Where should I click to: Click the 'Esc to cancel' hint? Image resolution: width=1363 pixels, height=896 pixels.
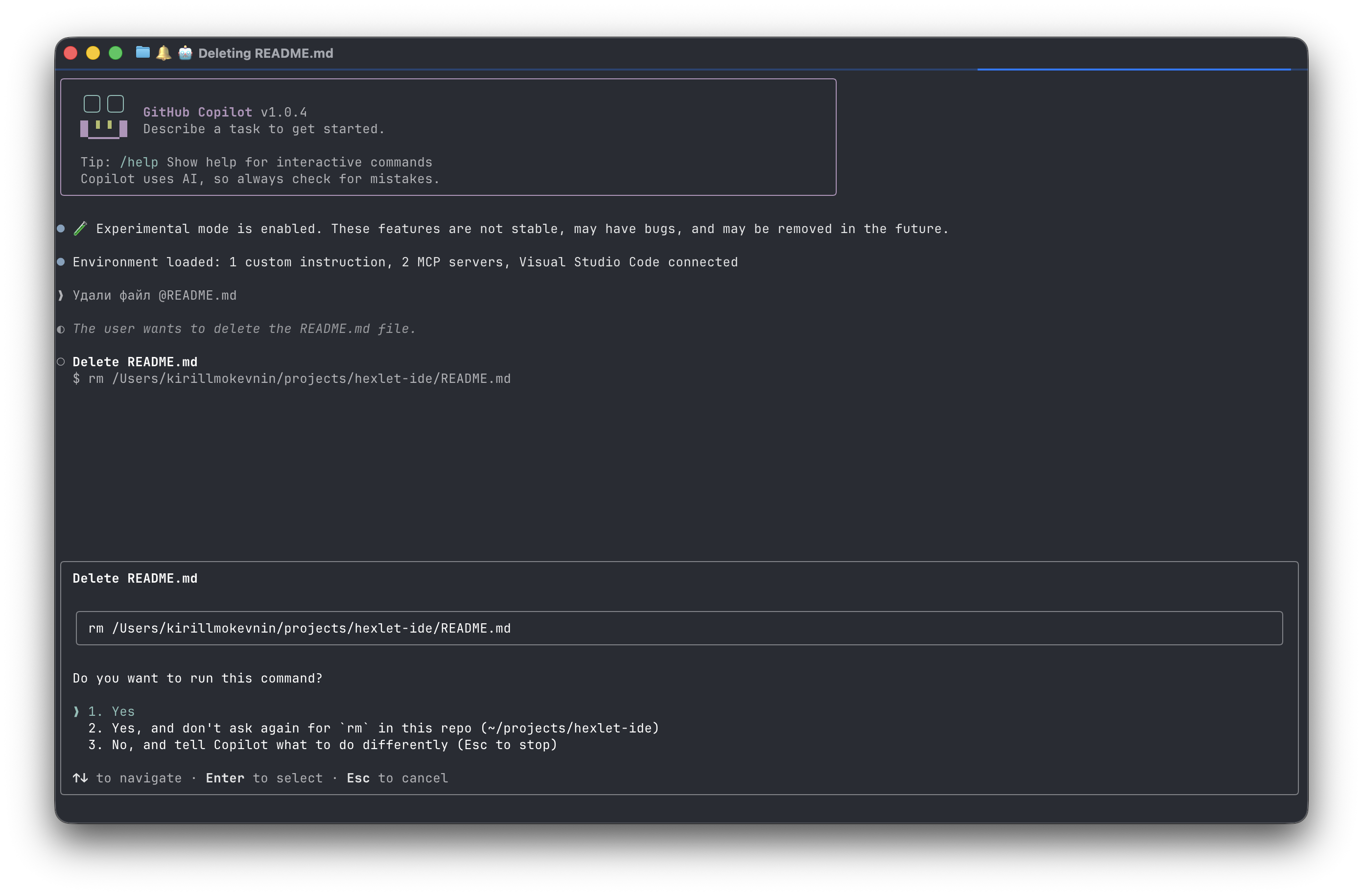tap(398, 778)
